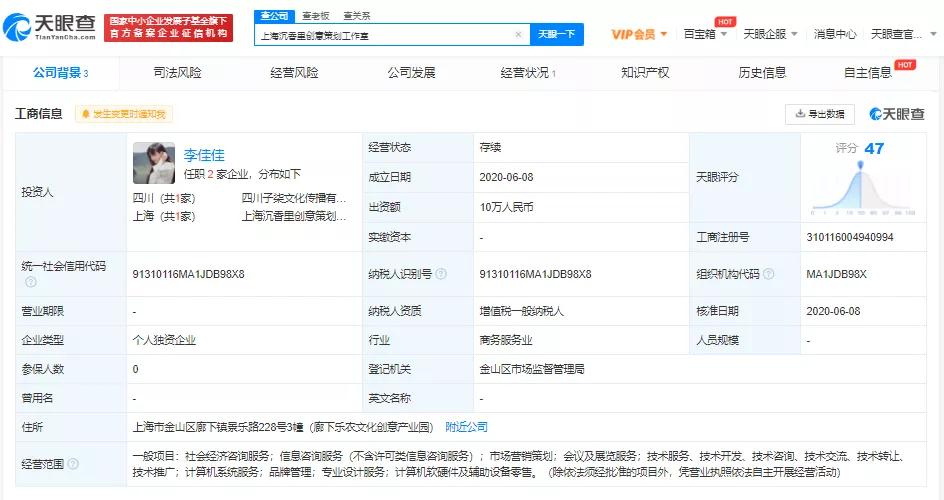Select the 查老板 search tab

click(315, 16)
